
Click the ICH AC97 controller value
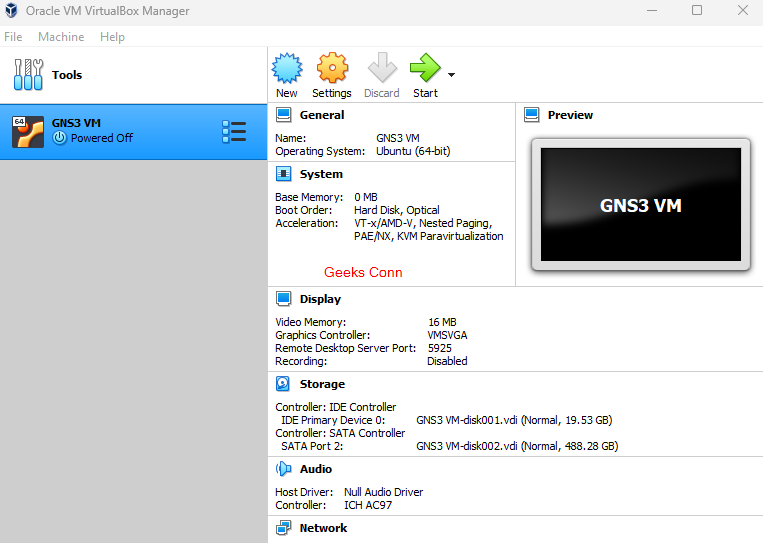click(368, 506)
